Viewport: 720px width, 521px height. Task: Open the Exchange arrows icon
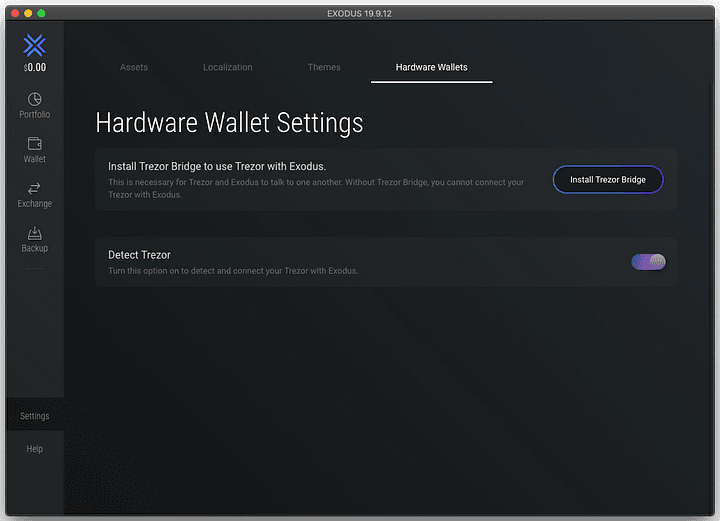[x=34, y=188]
